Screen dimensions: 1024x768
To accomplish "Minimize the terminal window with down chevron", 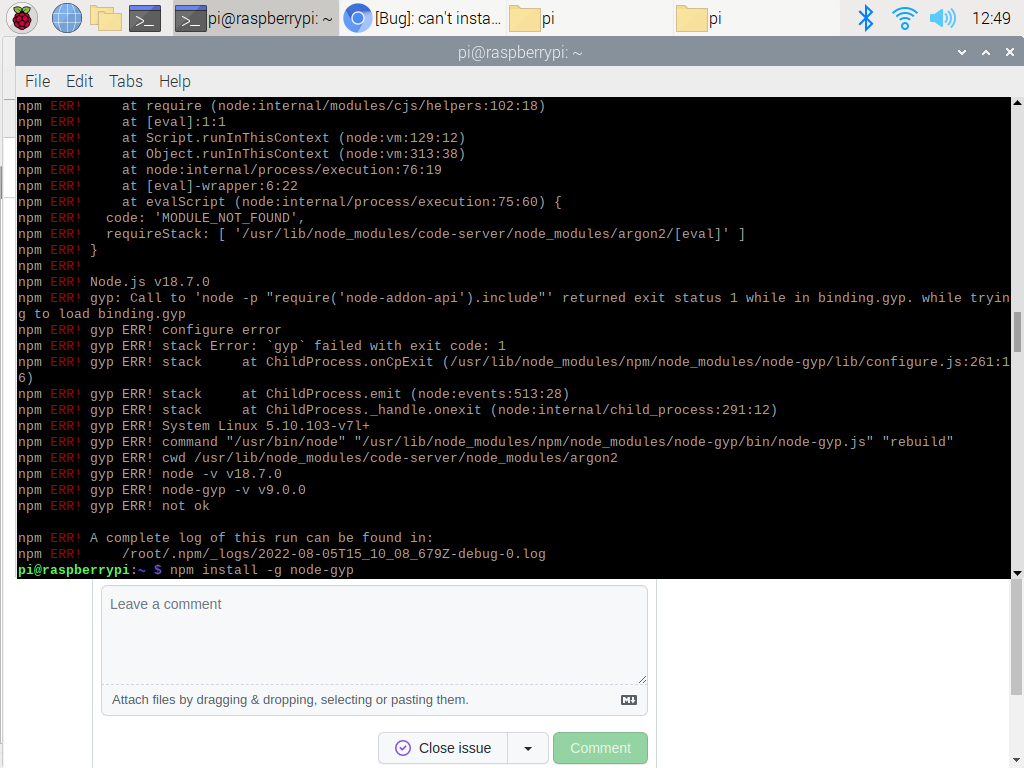I will [x=962, y=52].
